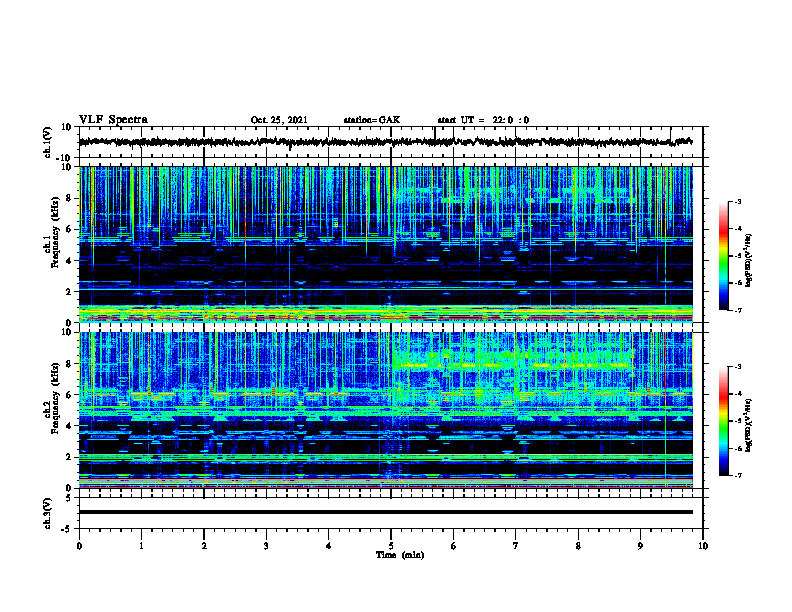Viewport: 792px width, 612px height.
Task: Click the ch.1 colorbar log(PSD) label
Action: tap(748, 261)
